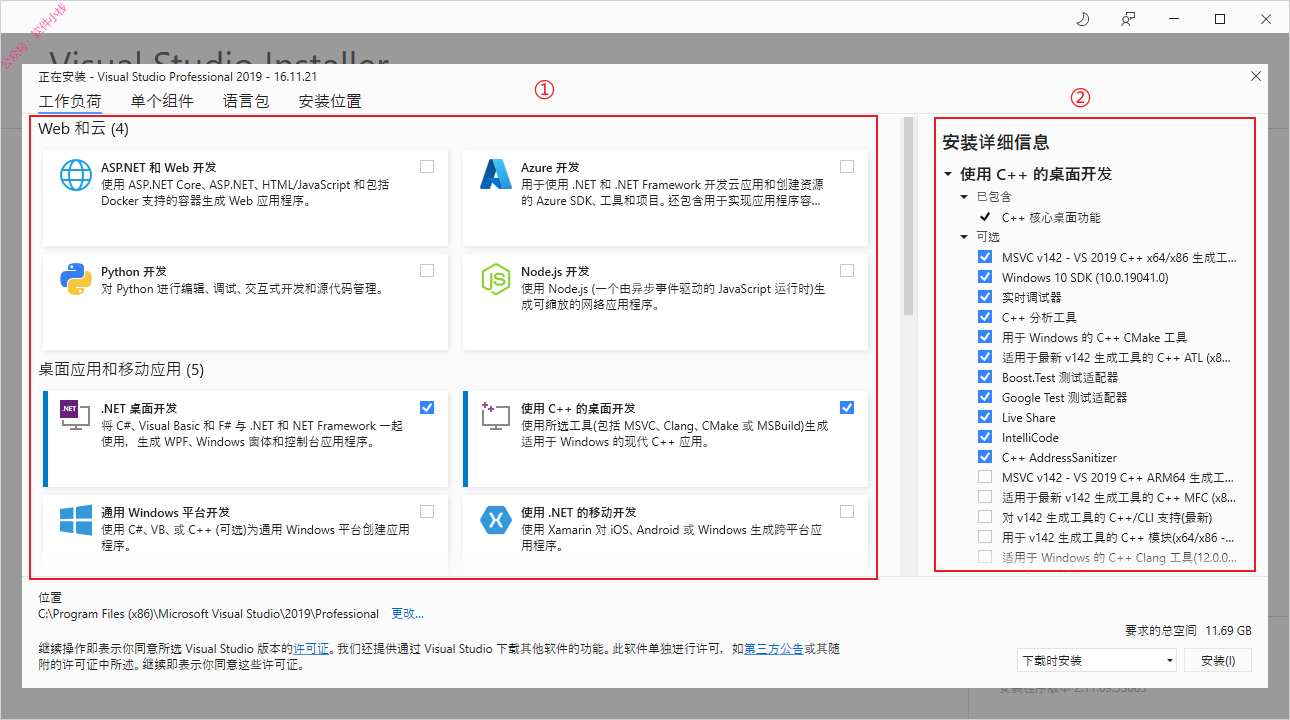This screenshot has height=720, width=1290.
Task: Select the C++ 核心桌面功能 included item
Action: 1051,217
